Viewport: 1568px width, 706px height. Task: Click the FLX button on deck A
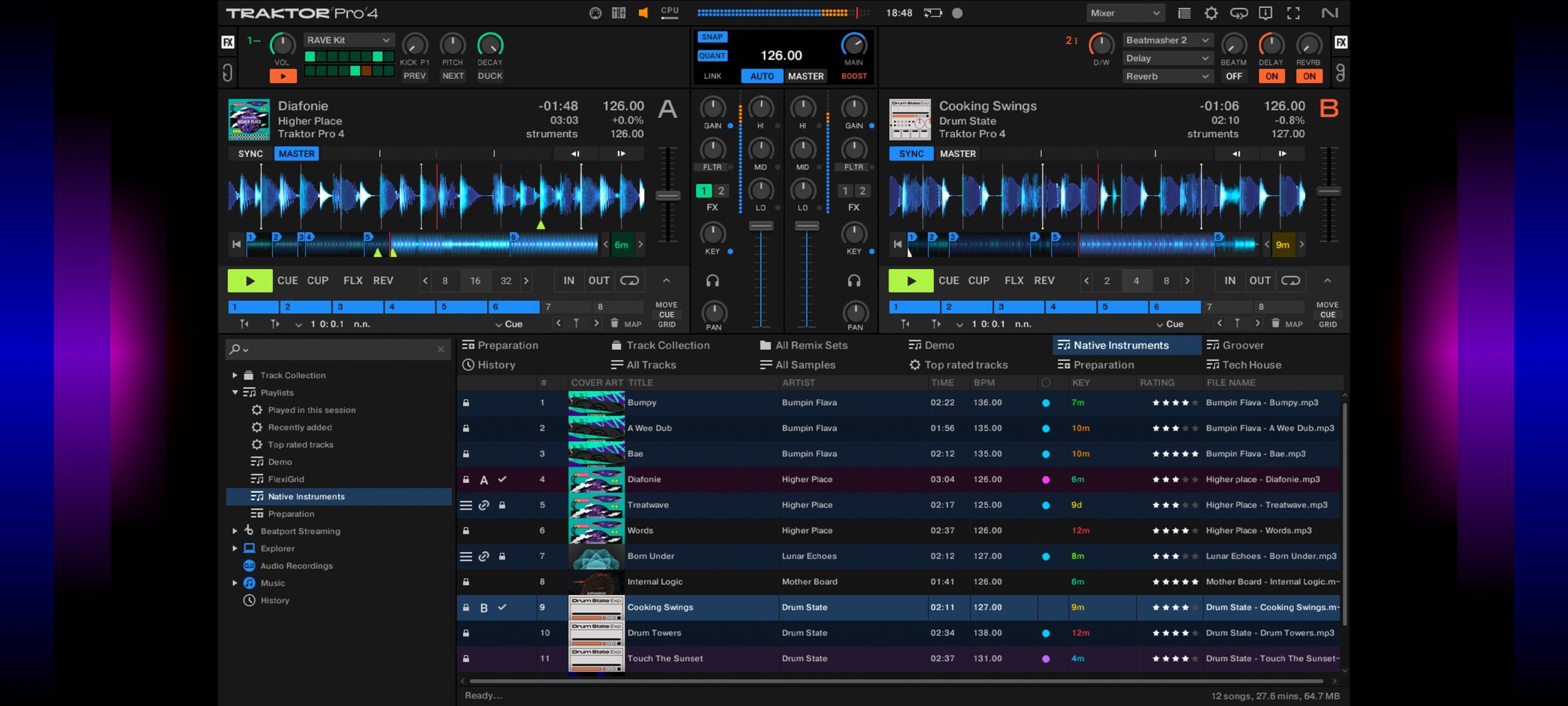click(x=353, y=281)
